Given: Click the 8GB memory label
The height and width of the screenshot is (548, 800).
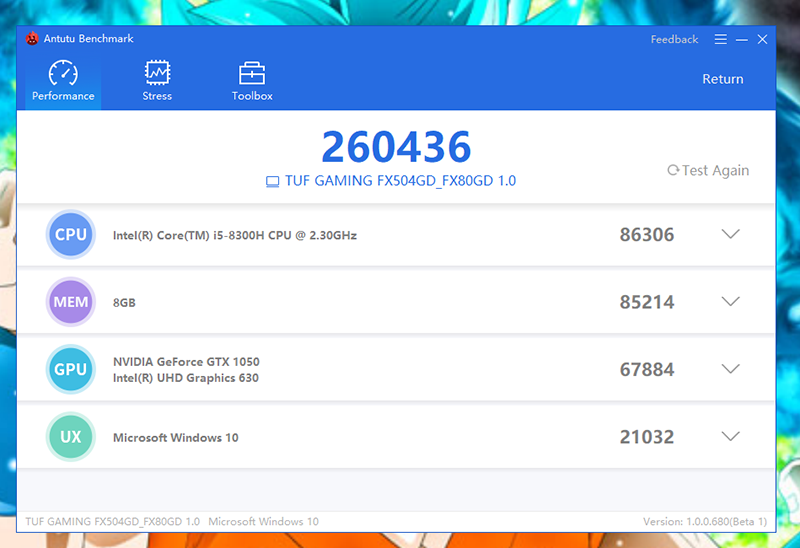Looking at the screenshot, I should pos(124,303).
